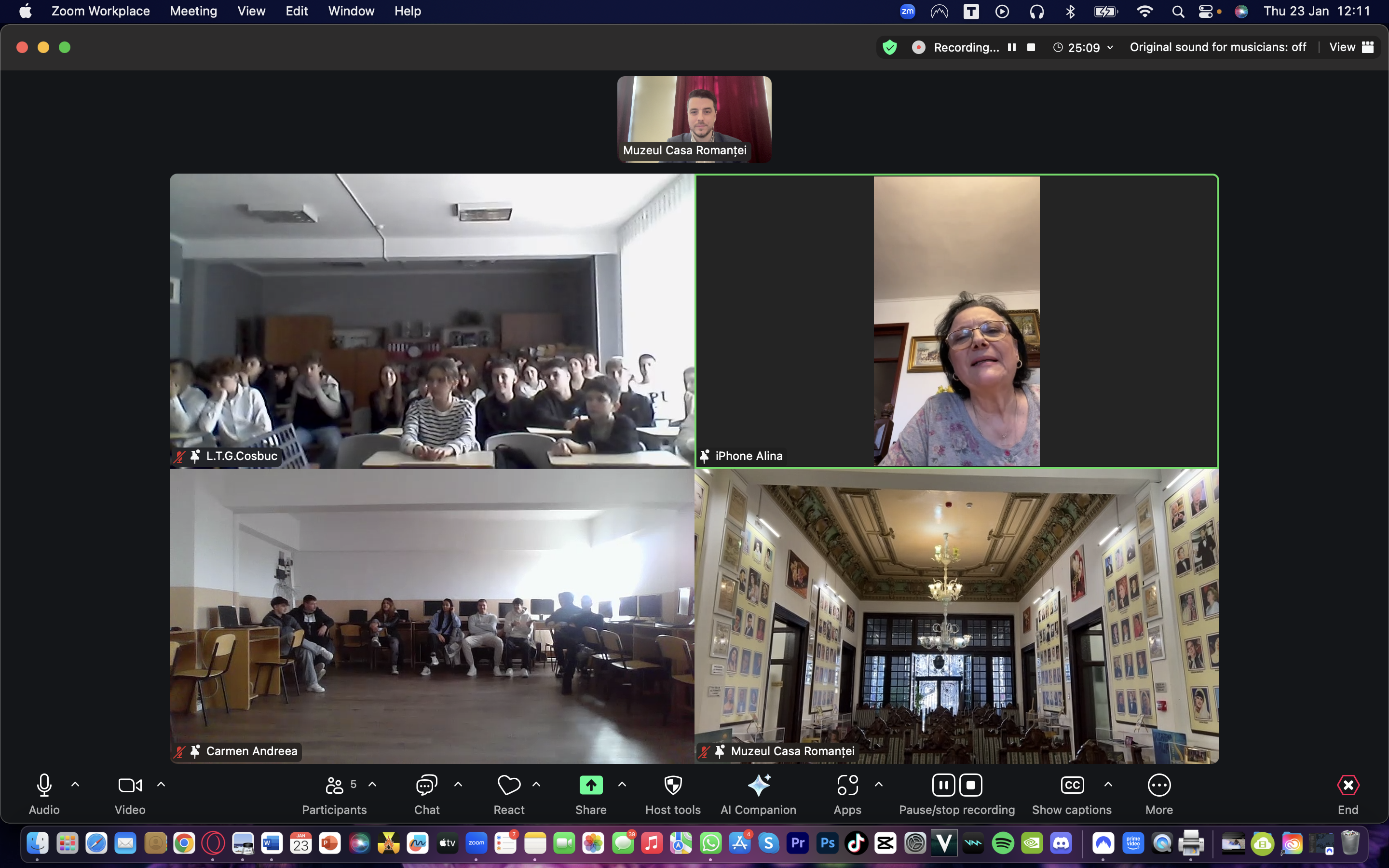Expand audio options arrow next to Audio
Screen dimensions: 1389x868
75,784
